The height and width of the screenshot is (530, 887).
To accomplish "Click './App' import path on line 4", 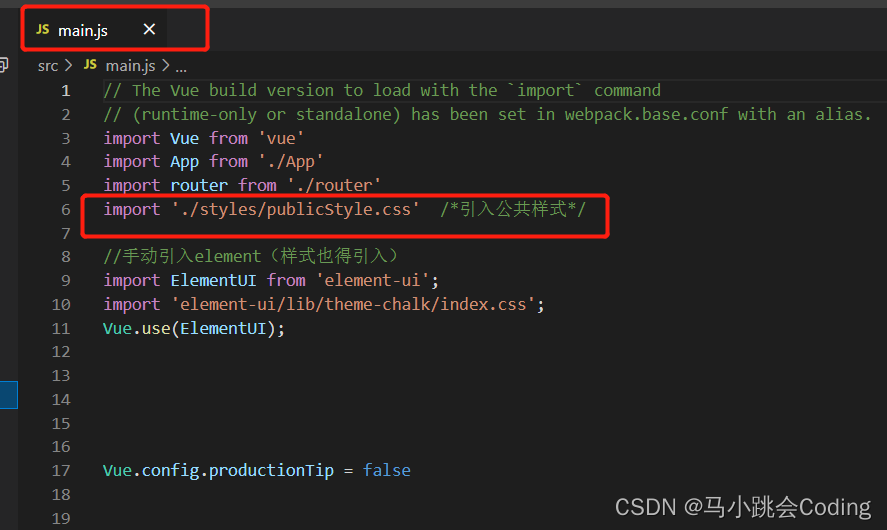I will [291, 162].
